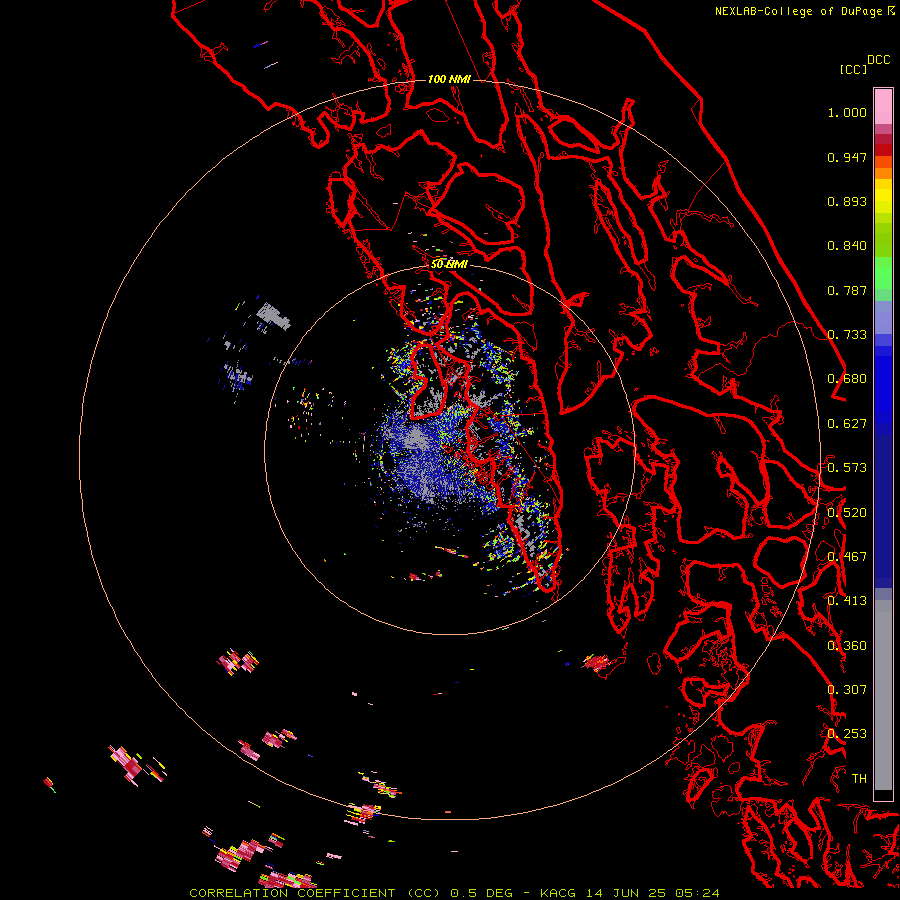This screenshot has width=900, height=900.
Task: Click the 100 NMI range ring label
Action: (449, 79)
